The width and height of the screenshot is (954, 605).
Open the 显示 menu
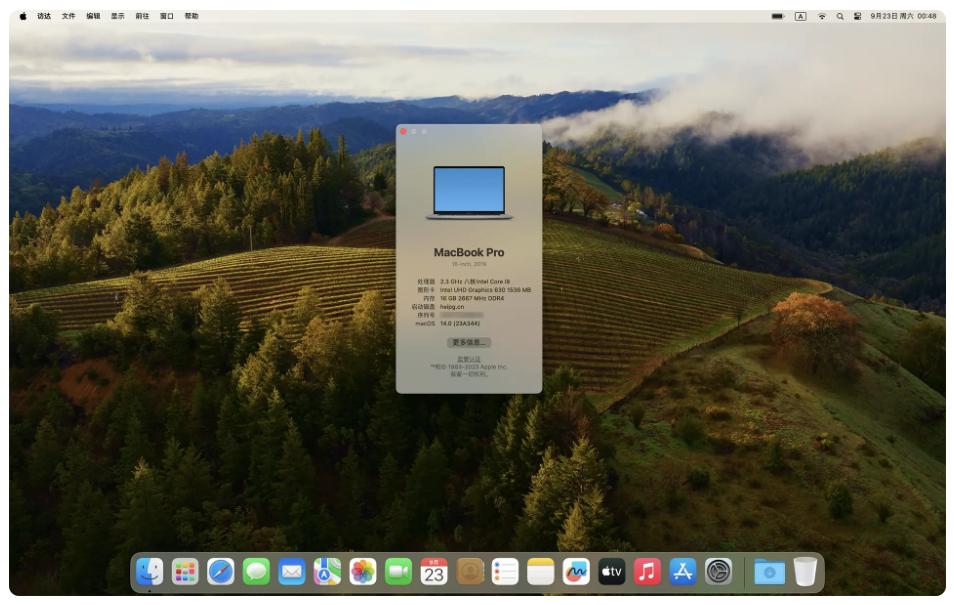coord(117,16)
